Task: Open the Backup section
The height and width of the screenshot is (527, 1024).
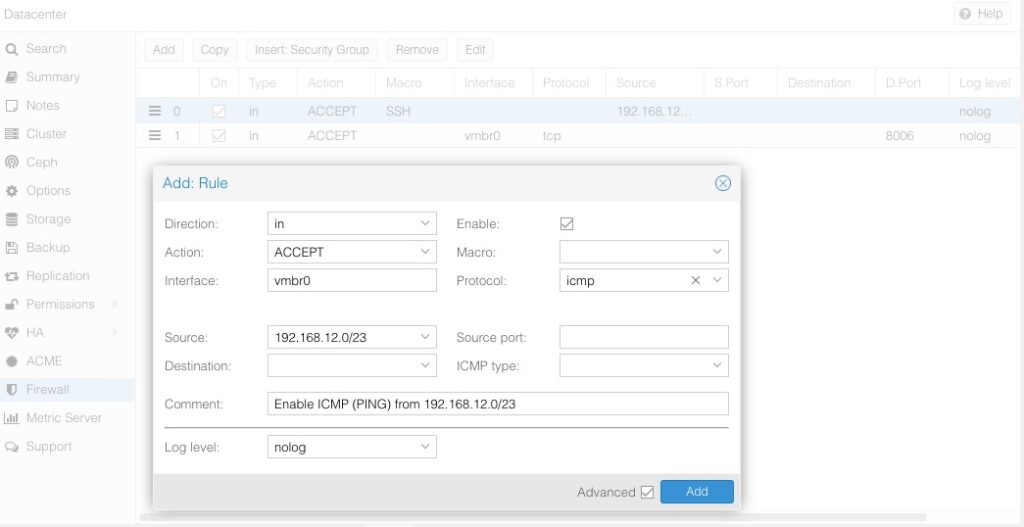Action: point(67,248)
